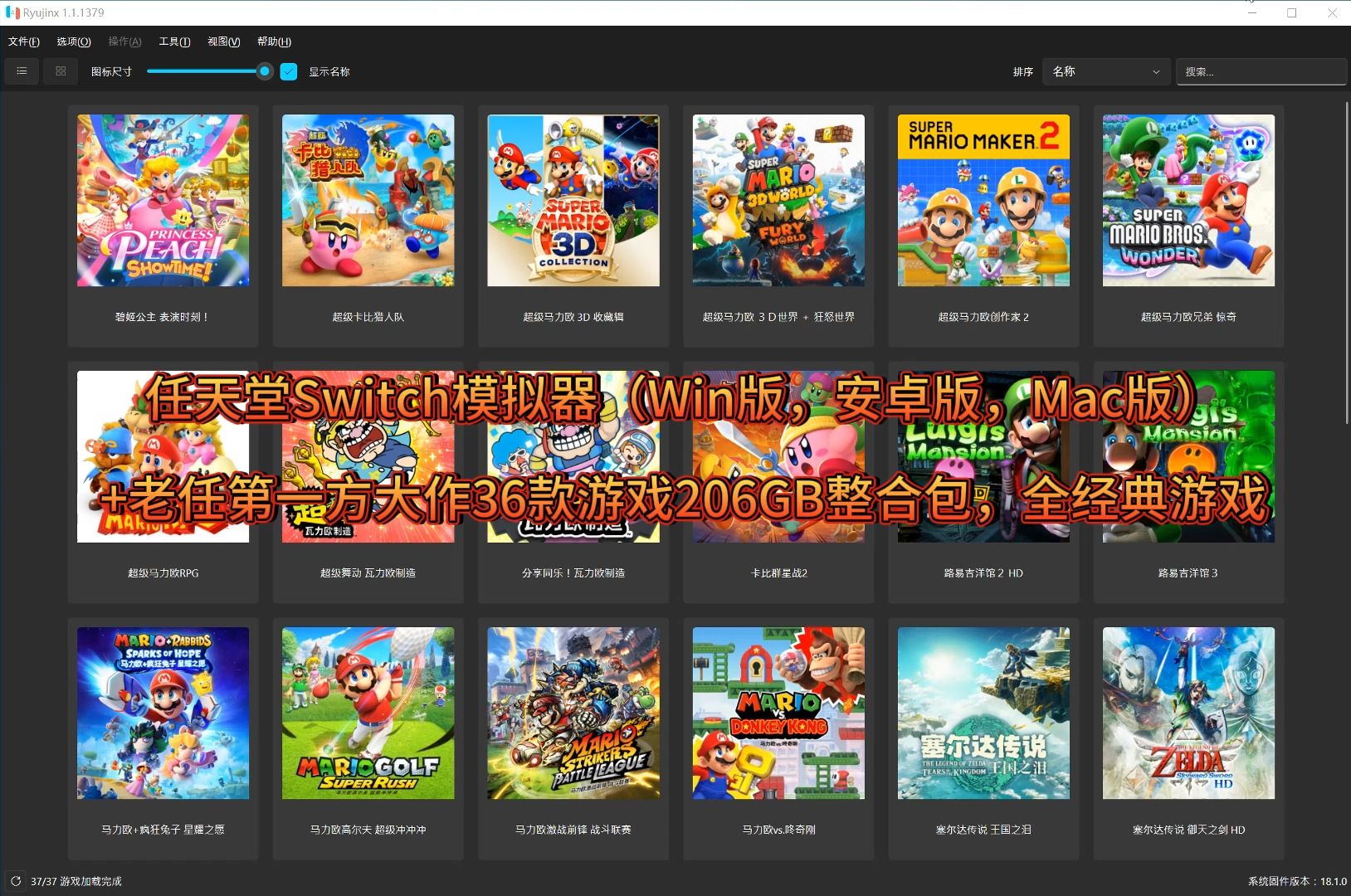Image resolution: width=1351 pixels, height=896 pixels.
Task: Open the 帮助(H) menu
Action: [x=274, y=41]
